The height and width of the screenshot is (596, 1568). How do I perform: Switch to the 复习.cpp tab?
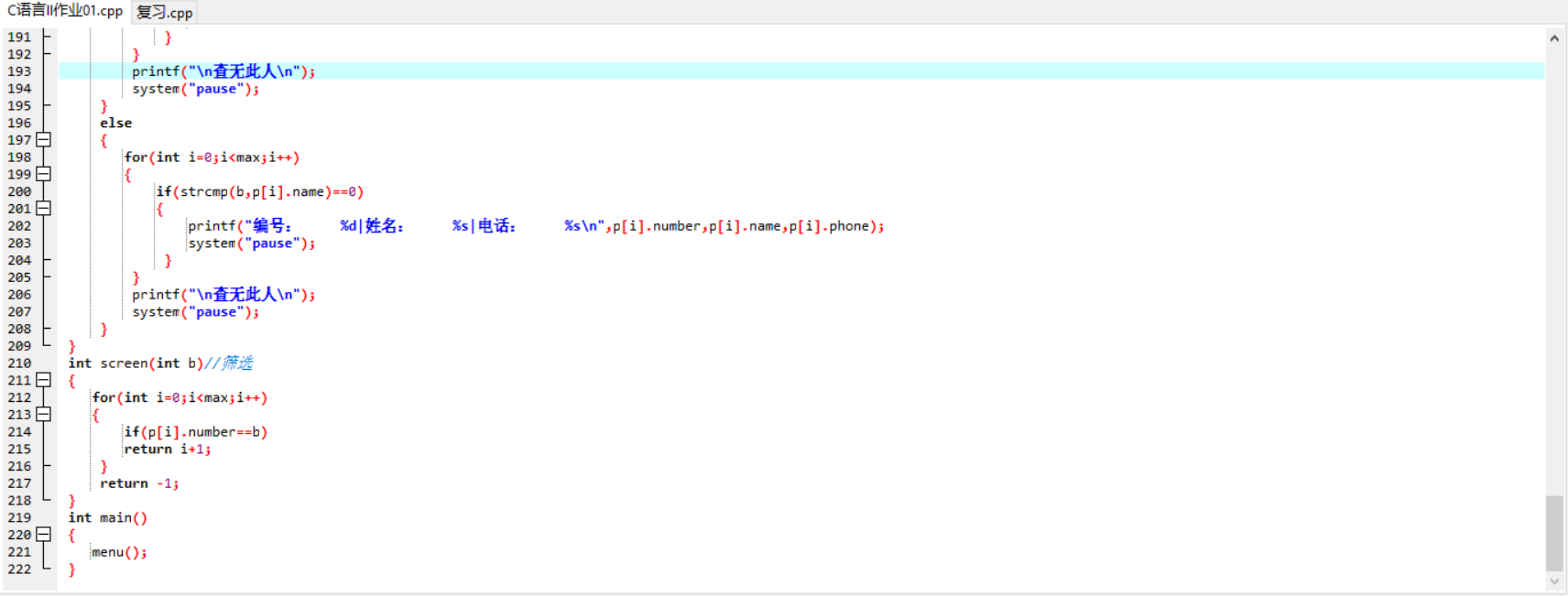[x=165, y=12]
